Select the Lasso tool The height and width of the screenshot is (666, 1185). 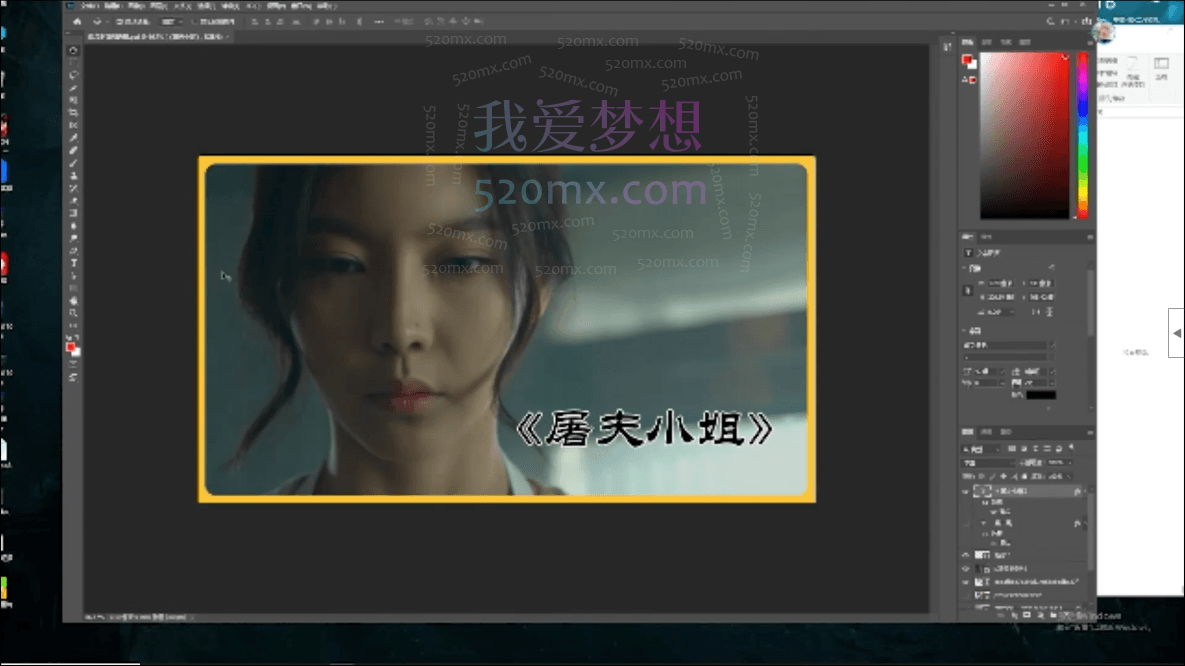point(73,76)
